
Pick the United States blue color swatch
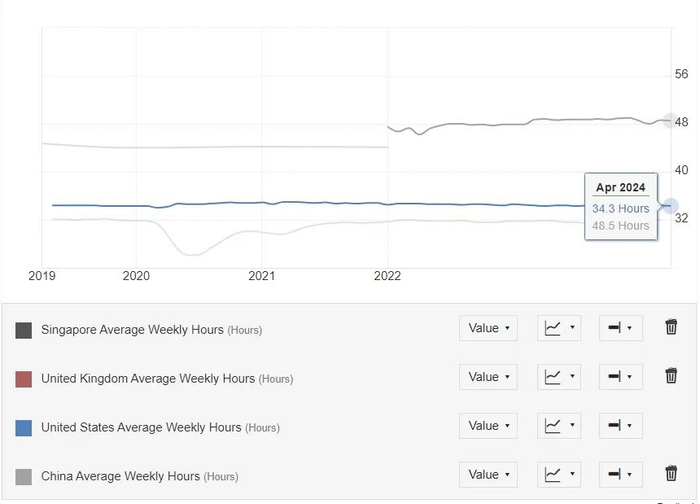(x=24, y=428)
